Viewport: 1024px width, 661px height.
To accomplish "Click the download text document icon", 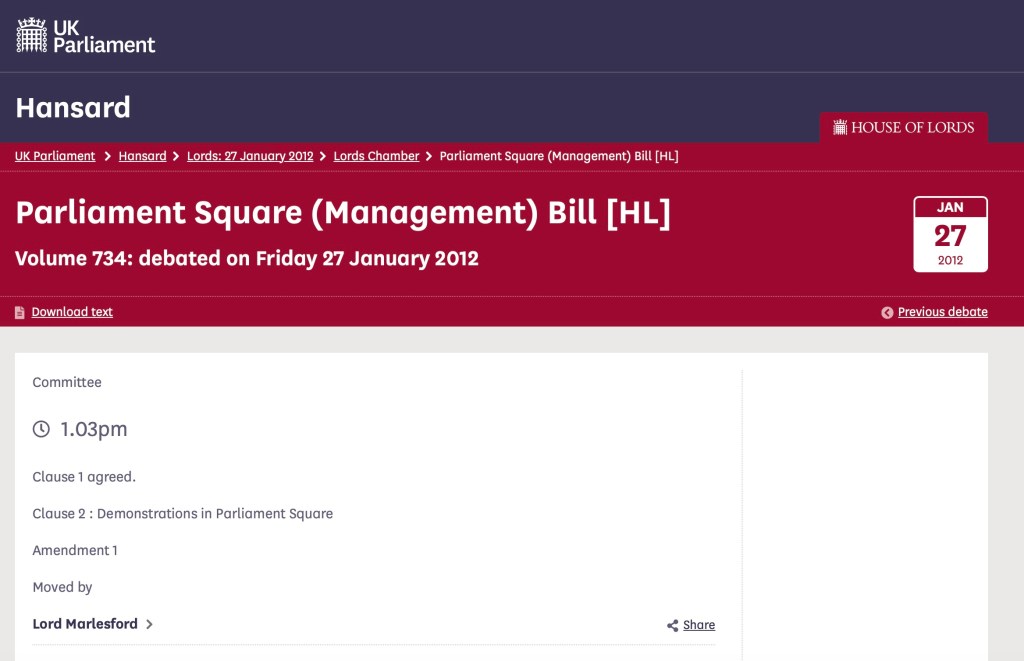I will (20, 313).
